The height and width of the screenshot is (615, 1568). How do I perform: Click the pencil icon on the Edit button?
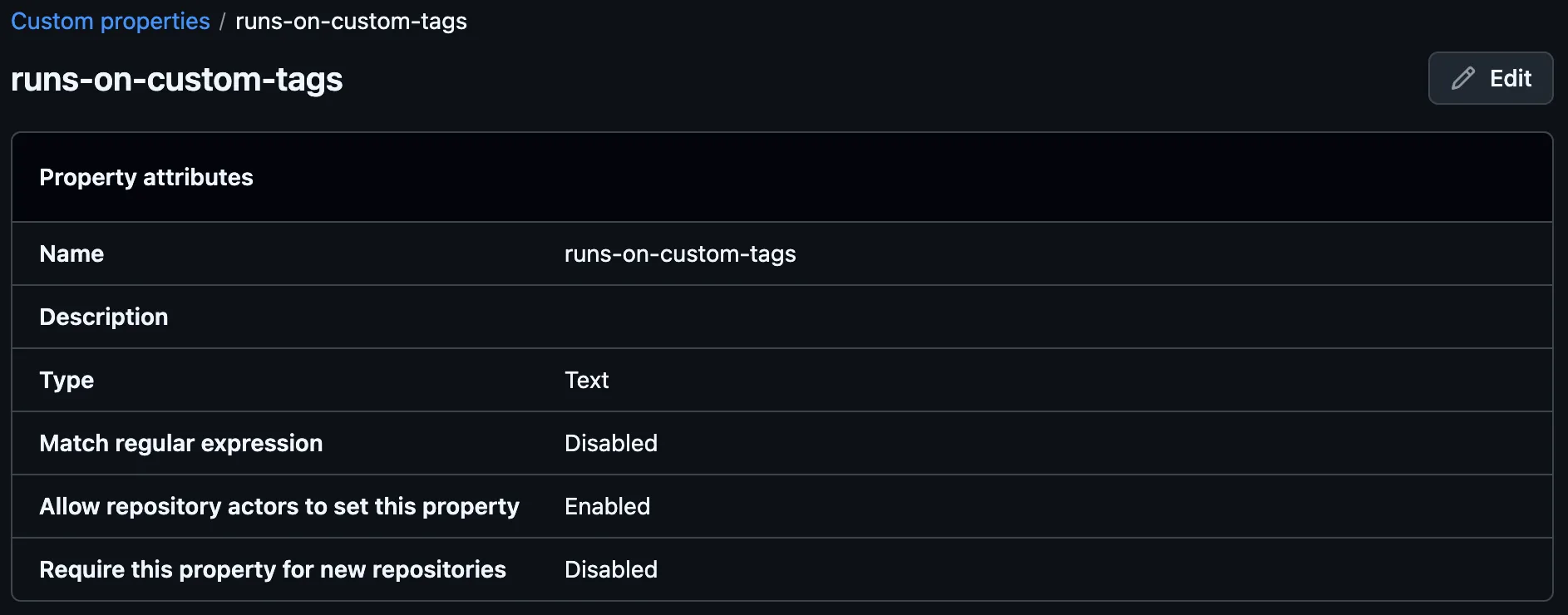[1463, 78]
